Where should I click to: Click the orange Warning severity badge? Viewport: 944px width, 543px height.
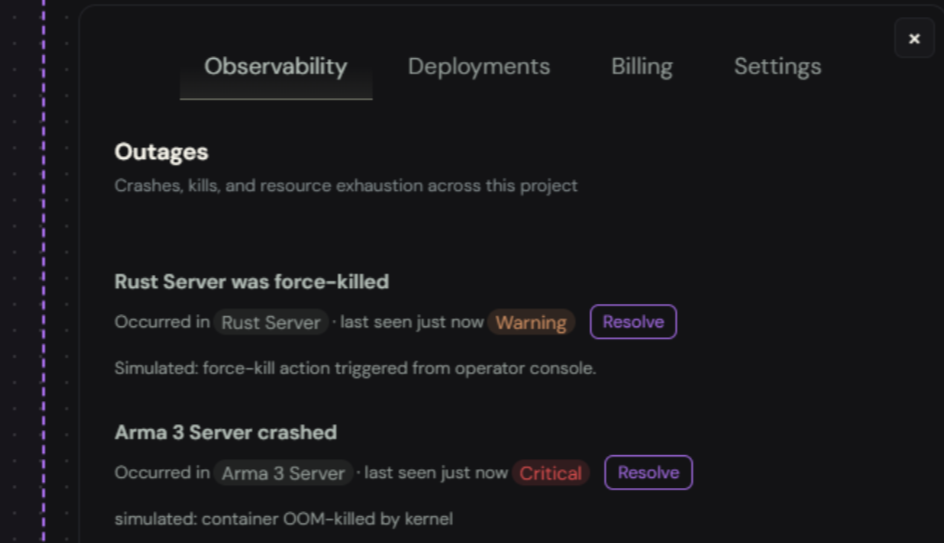pos(531,322)
